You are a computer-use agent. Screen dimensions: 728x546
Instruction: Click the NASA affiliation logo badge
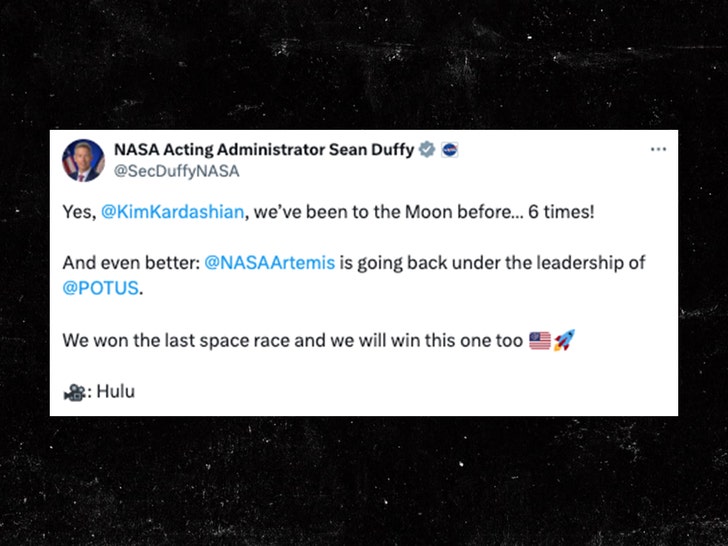click(450, 150)
